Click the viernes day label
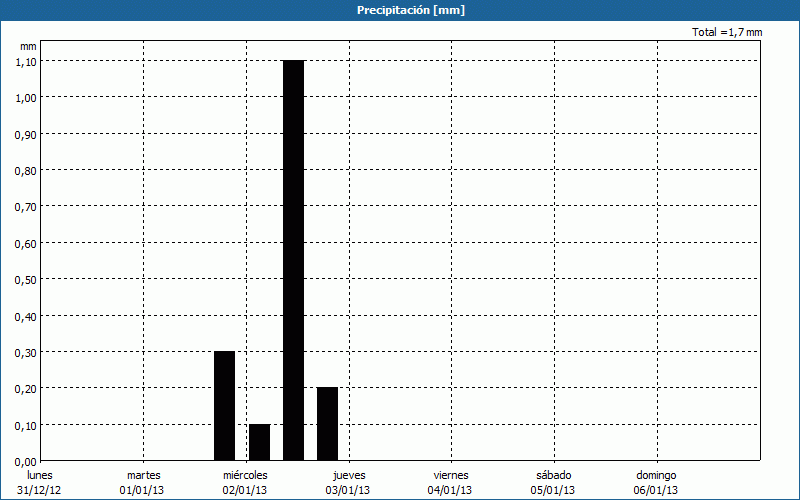Viewport: 800px width, 500px height. [x=451, y=475]
